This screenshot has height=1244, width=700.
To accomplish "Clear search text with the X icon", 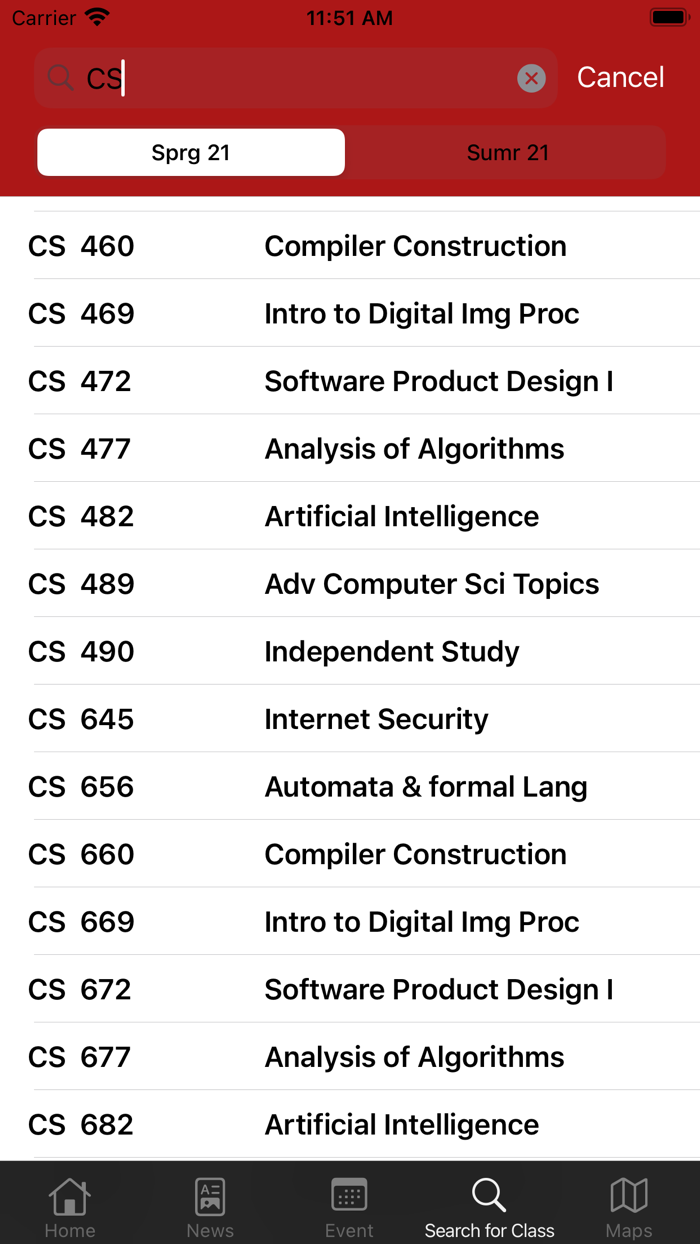I will (531, 78).
